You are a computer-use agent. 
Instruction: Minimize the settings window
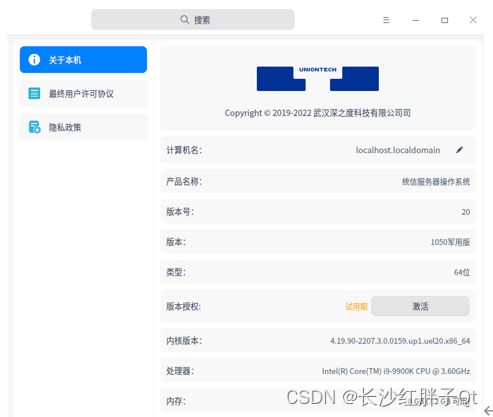[415, 20]
